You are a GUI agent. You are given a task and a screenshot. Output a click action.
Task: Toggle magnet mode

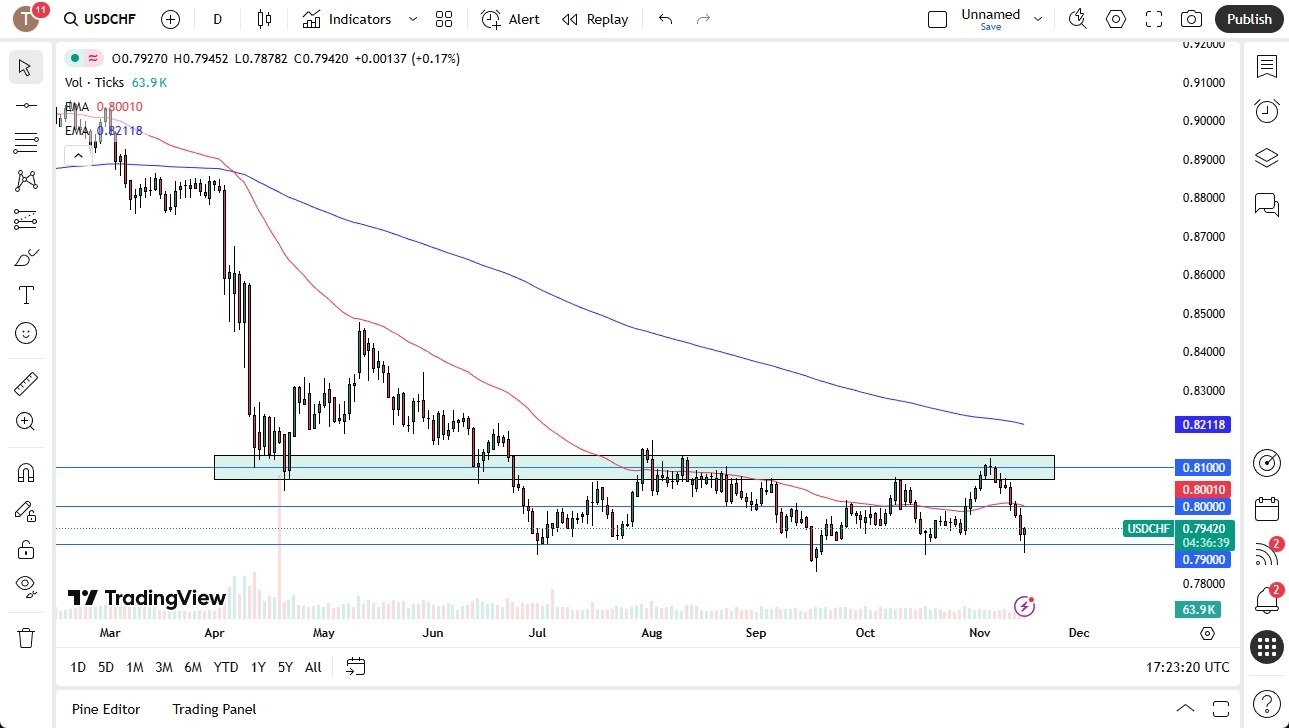pyautogui.click(x=25, y=471)
